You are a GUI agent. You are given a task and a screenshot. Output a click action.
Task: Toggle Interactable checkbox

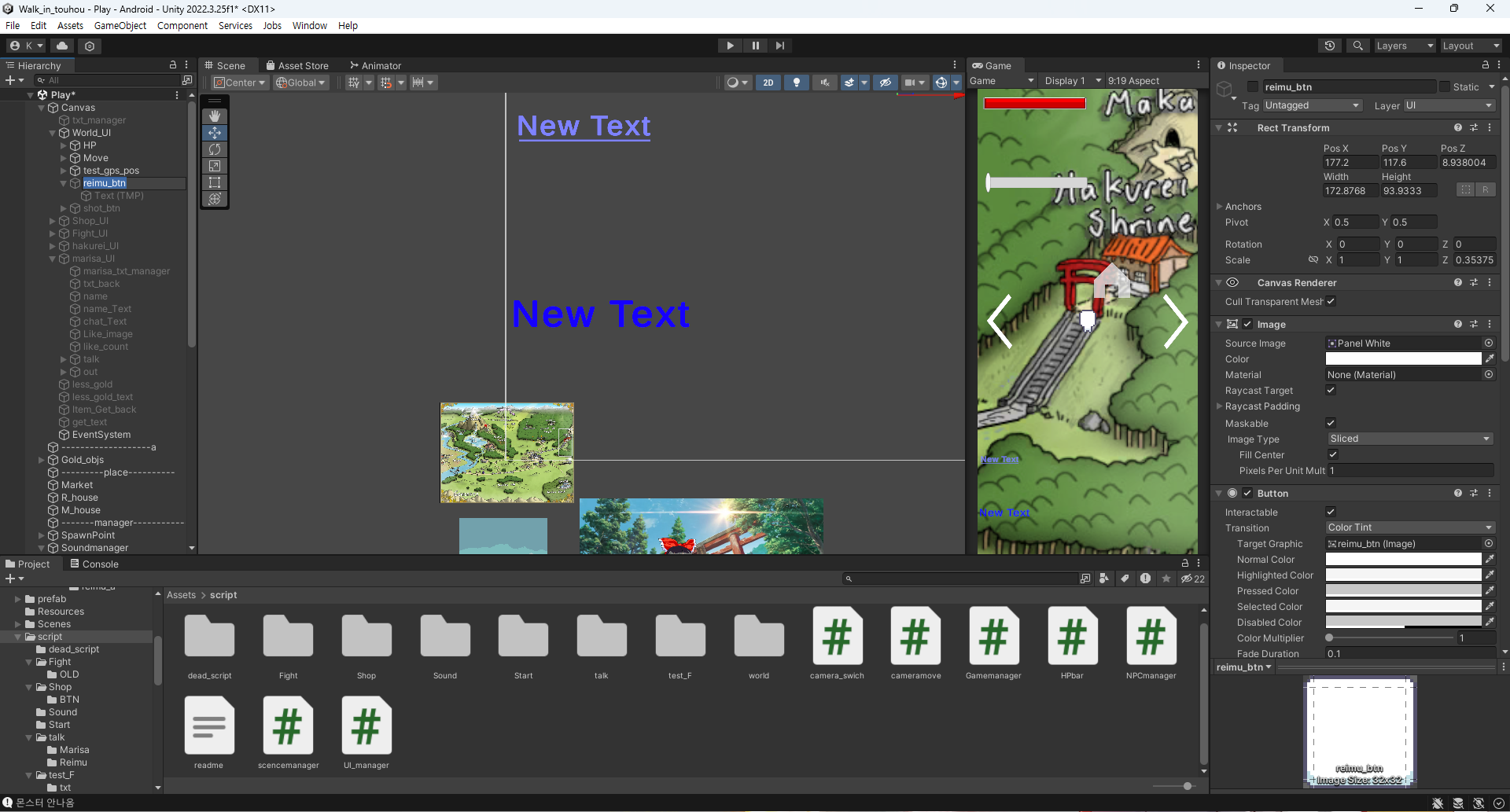[x=1331, y=512]
